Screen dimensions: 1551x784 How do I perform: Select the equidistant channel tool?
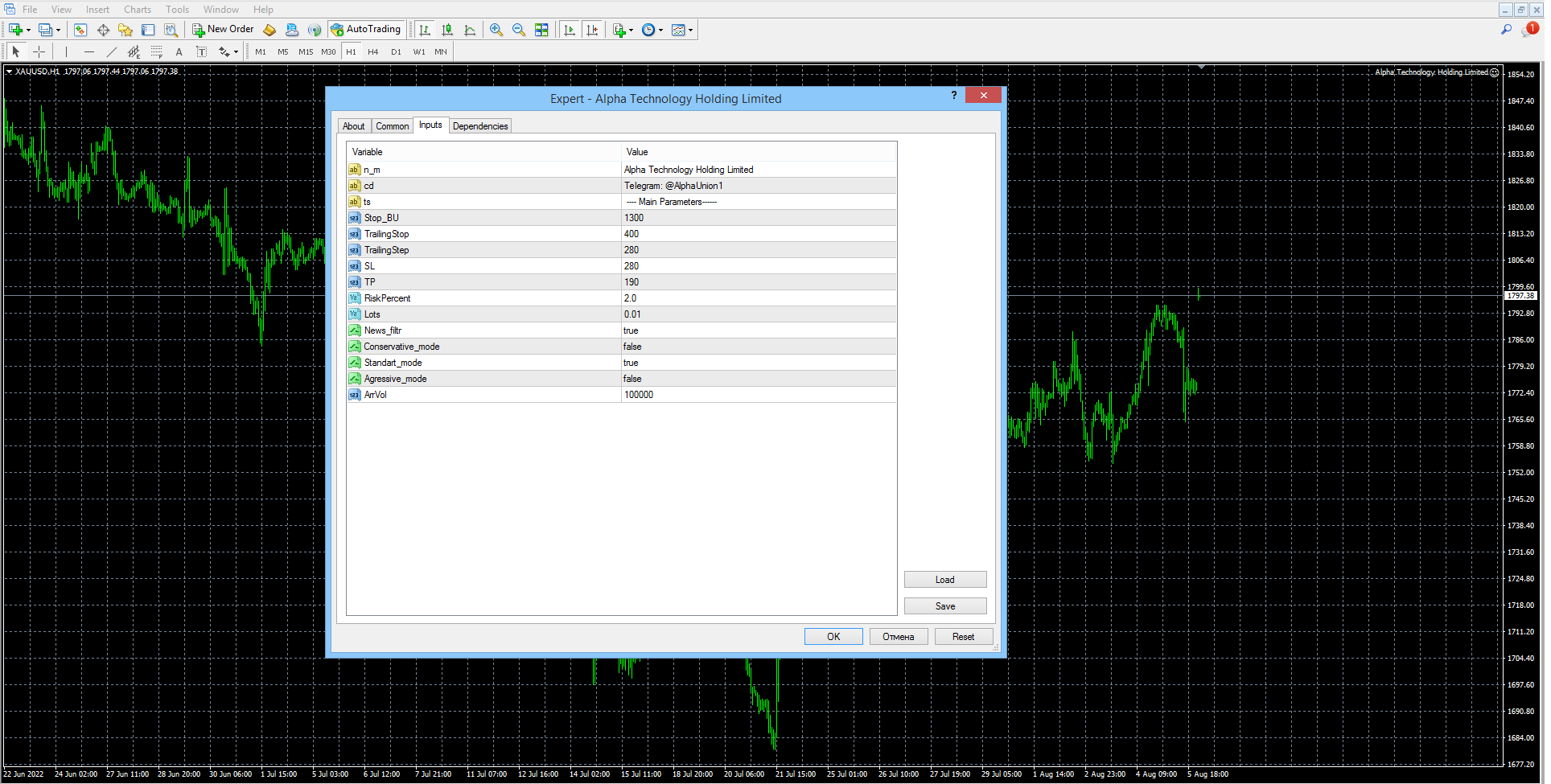pyautogui.click(x=134, y=51)
